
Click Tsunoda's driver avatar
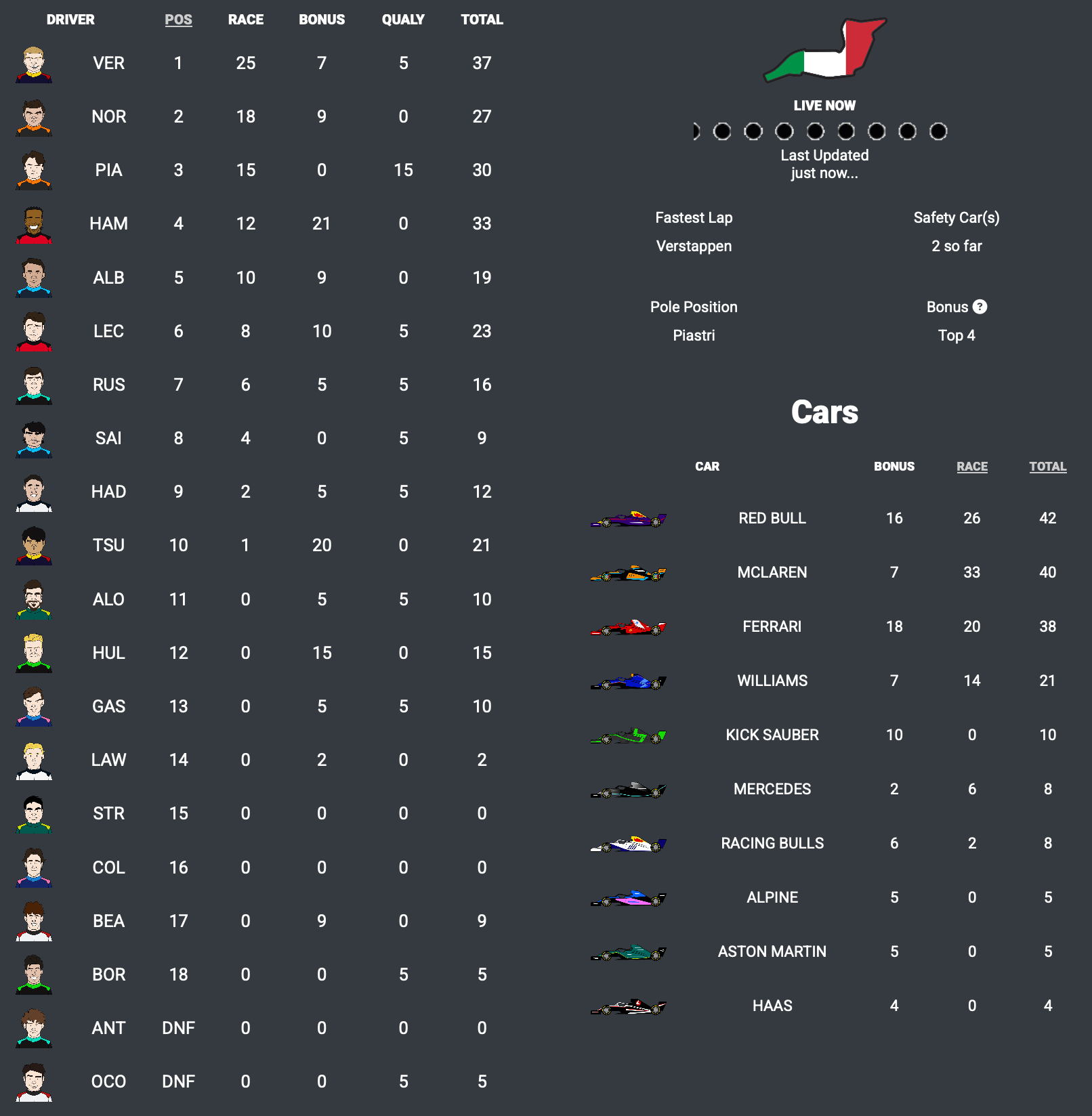(34, 546)
